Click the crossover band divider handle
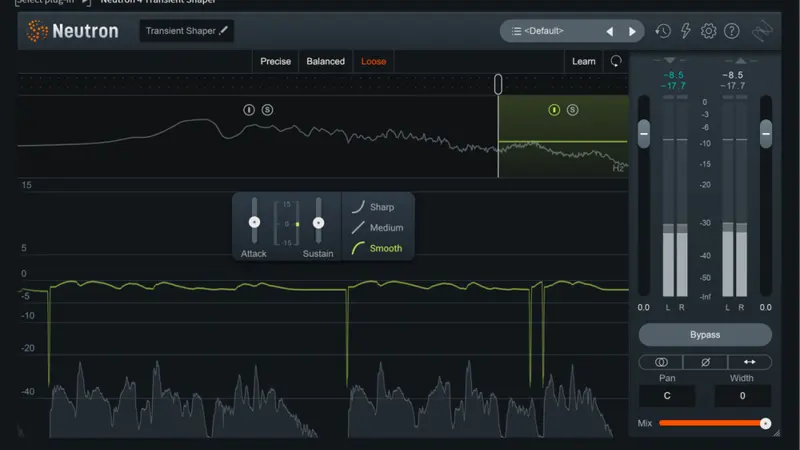 click(x=498, y=84)
